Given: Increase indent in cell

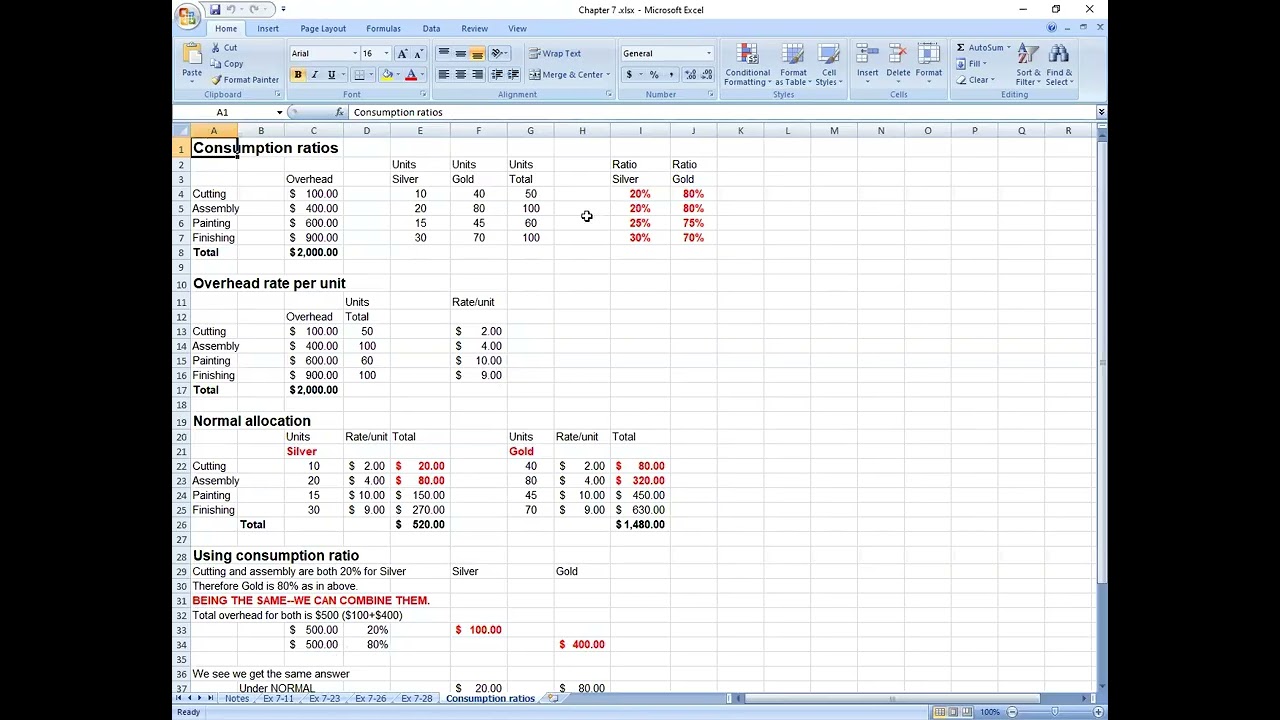Looking at the screenshot, I should click(x=513, y=75).
